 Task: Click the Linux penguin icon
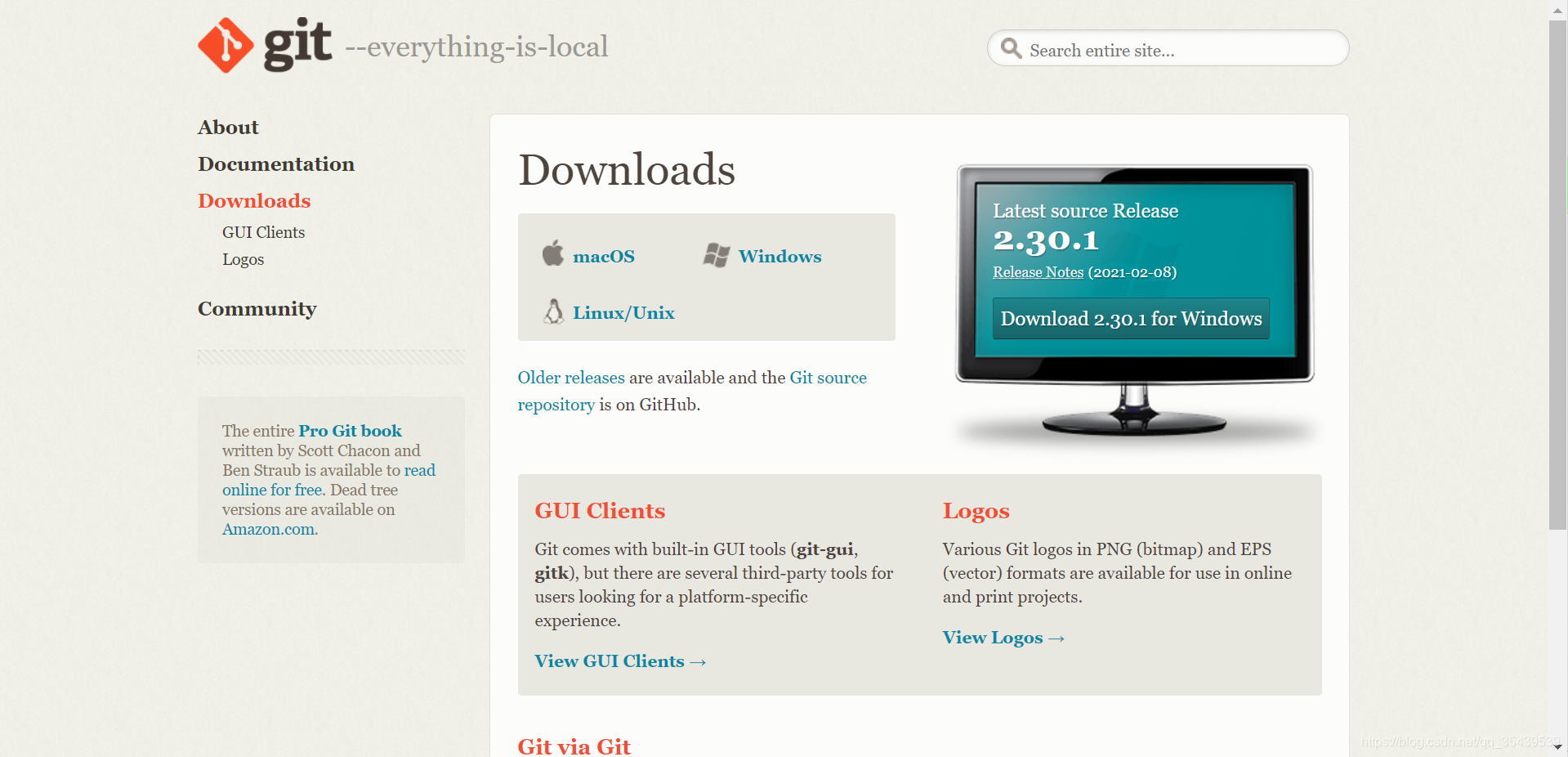554,311
